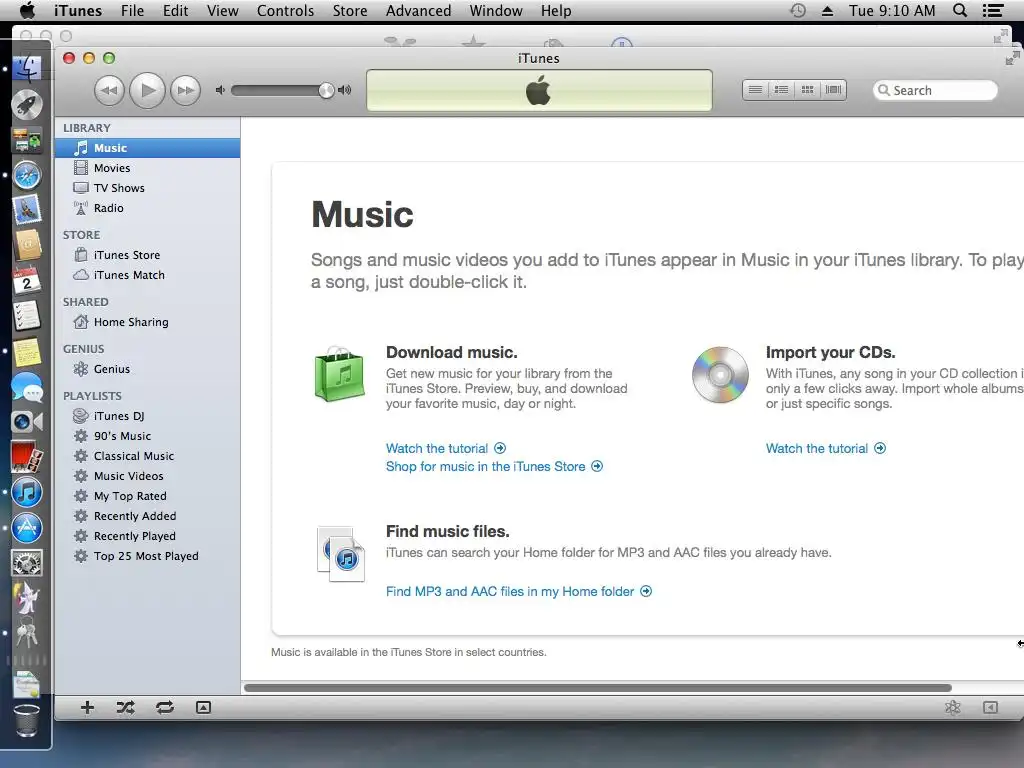1024x768 pixels.
Task: Skip ahead with the Next track button
Action: 185,90
